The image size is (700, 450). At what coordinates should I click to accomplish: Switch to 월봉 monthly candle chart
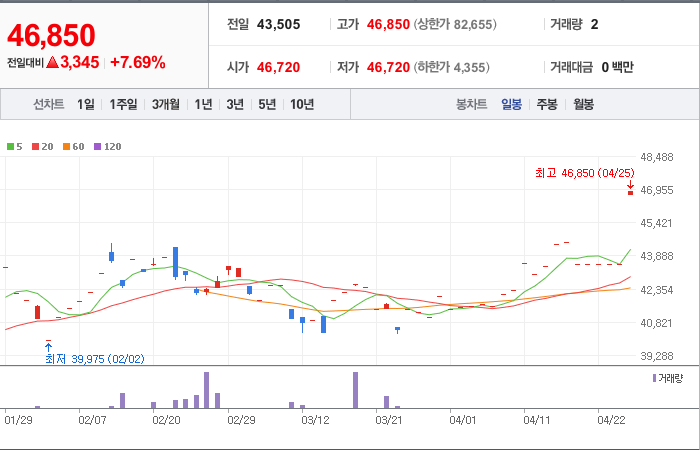583,104
